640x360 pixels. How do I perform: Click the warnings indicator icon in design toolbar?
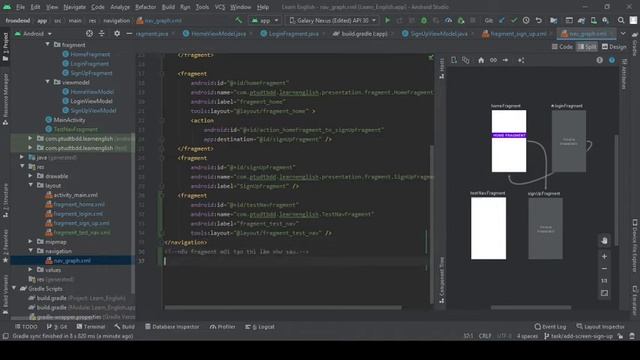pos(600,60)
